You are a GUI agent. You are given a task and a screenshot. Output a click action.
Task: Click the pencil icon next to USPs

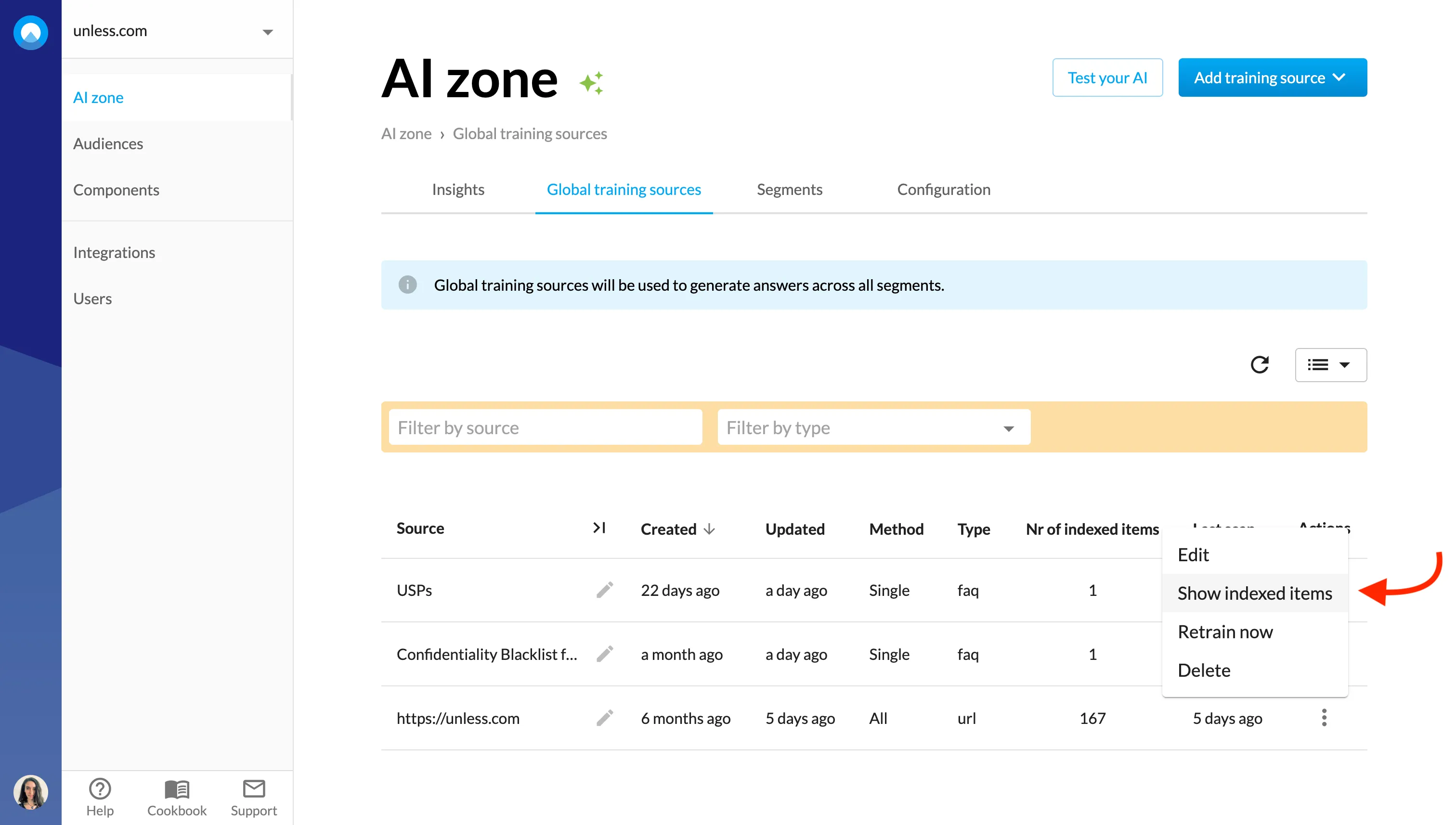click(604, 590)
